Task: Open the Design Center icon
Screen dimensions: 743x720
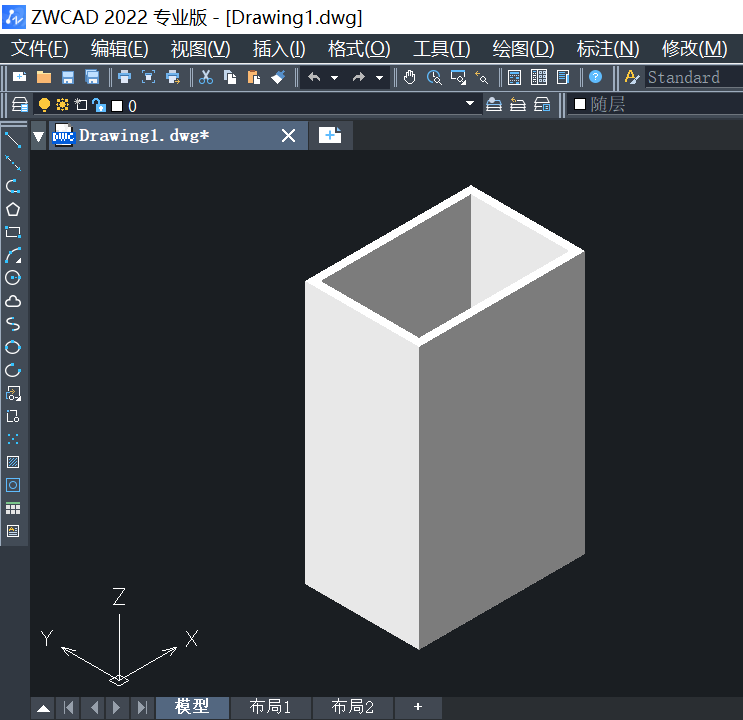Action: (539, 77)
